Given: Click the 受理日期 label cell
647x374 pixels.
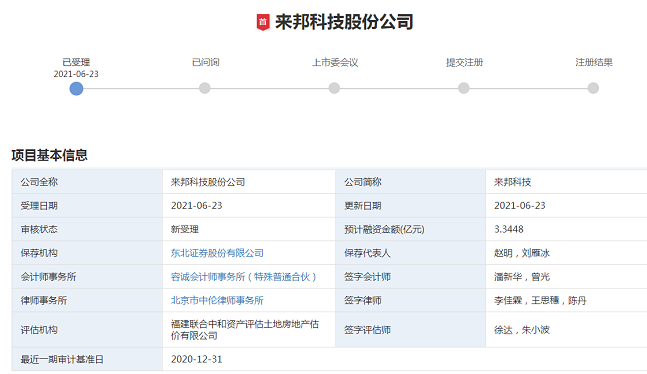Looking at the screenshot, I should [x=87, y=206].
